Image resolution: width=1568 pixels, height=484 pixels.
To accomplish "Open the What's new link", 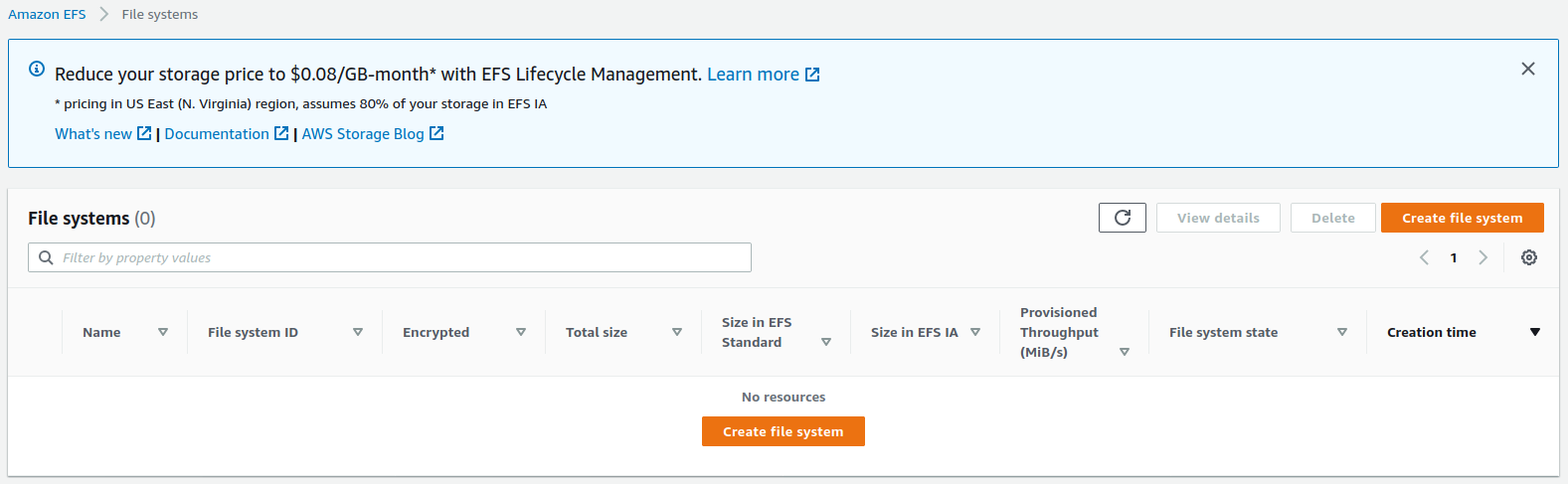I will tap(93, 134).
